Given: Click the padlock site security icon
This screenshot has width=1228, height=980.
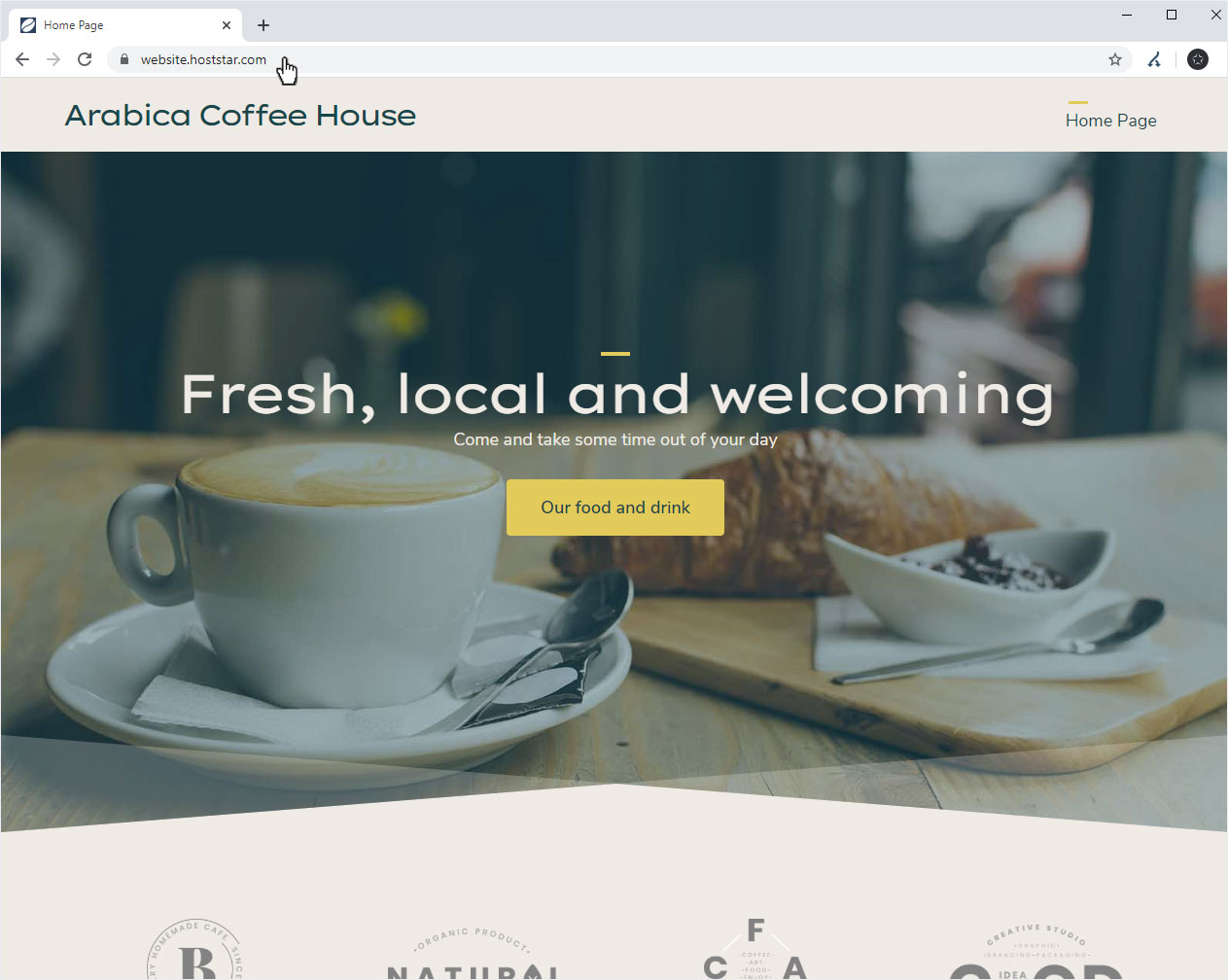Looking at the screenshot, I should click(x=123, y=59).
